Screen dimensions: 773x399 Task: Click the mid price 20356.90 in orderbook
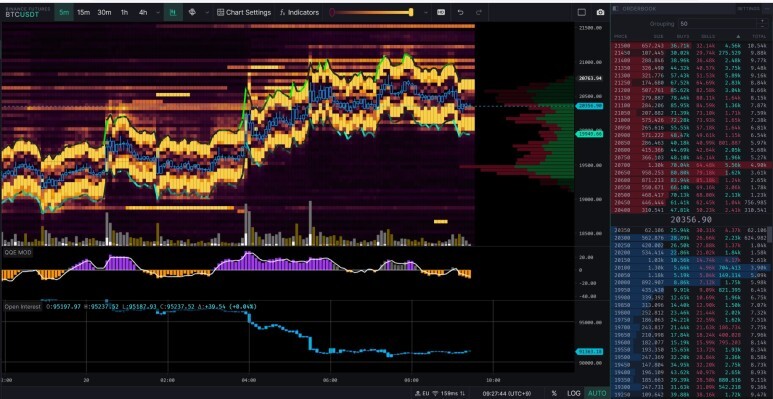(x=691, y=219)
